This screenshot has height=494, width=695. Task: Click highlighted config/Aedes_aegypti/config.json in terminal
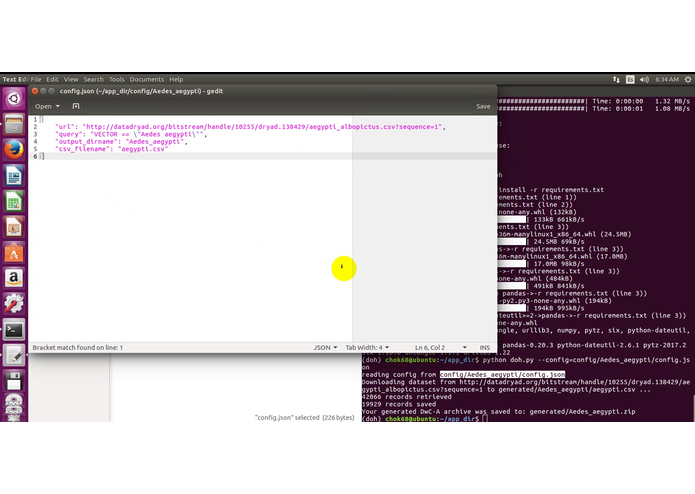coord(502,374)
